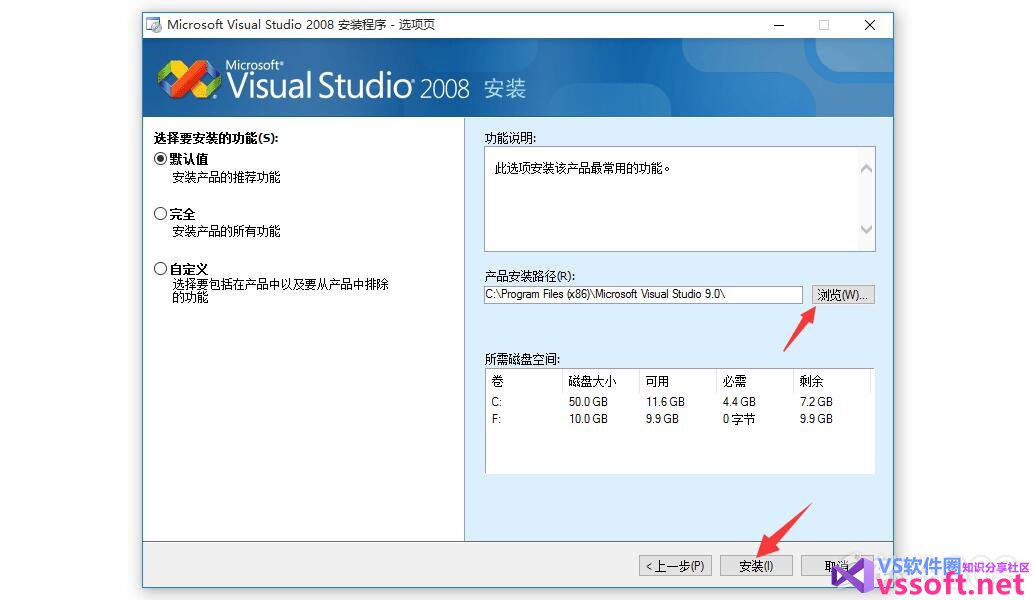Select the 默认值 radio button

[x=160, y=159]
